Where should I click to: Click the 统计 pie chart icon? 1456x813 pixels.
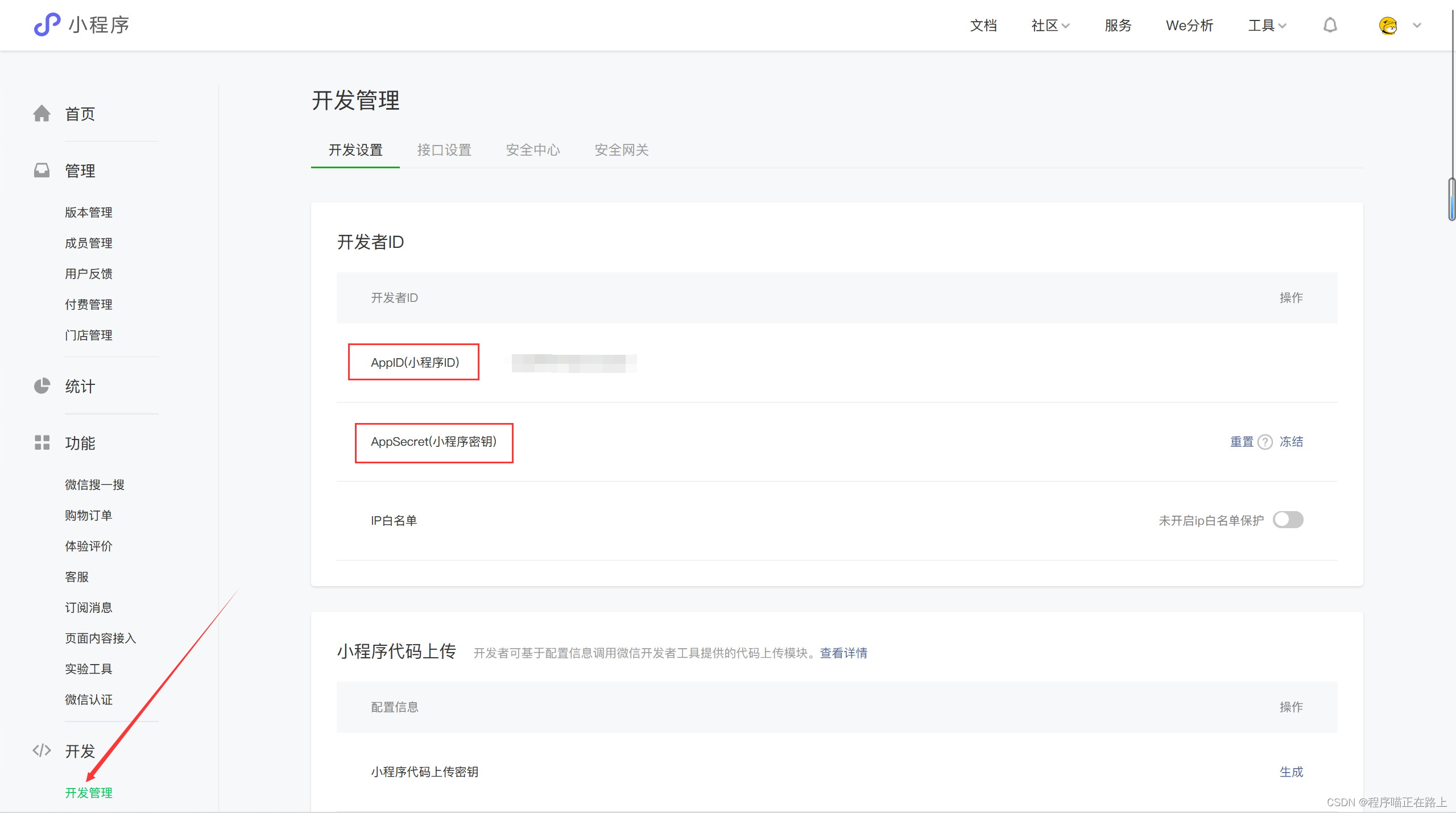pos(42,386)
